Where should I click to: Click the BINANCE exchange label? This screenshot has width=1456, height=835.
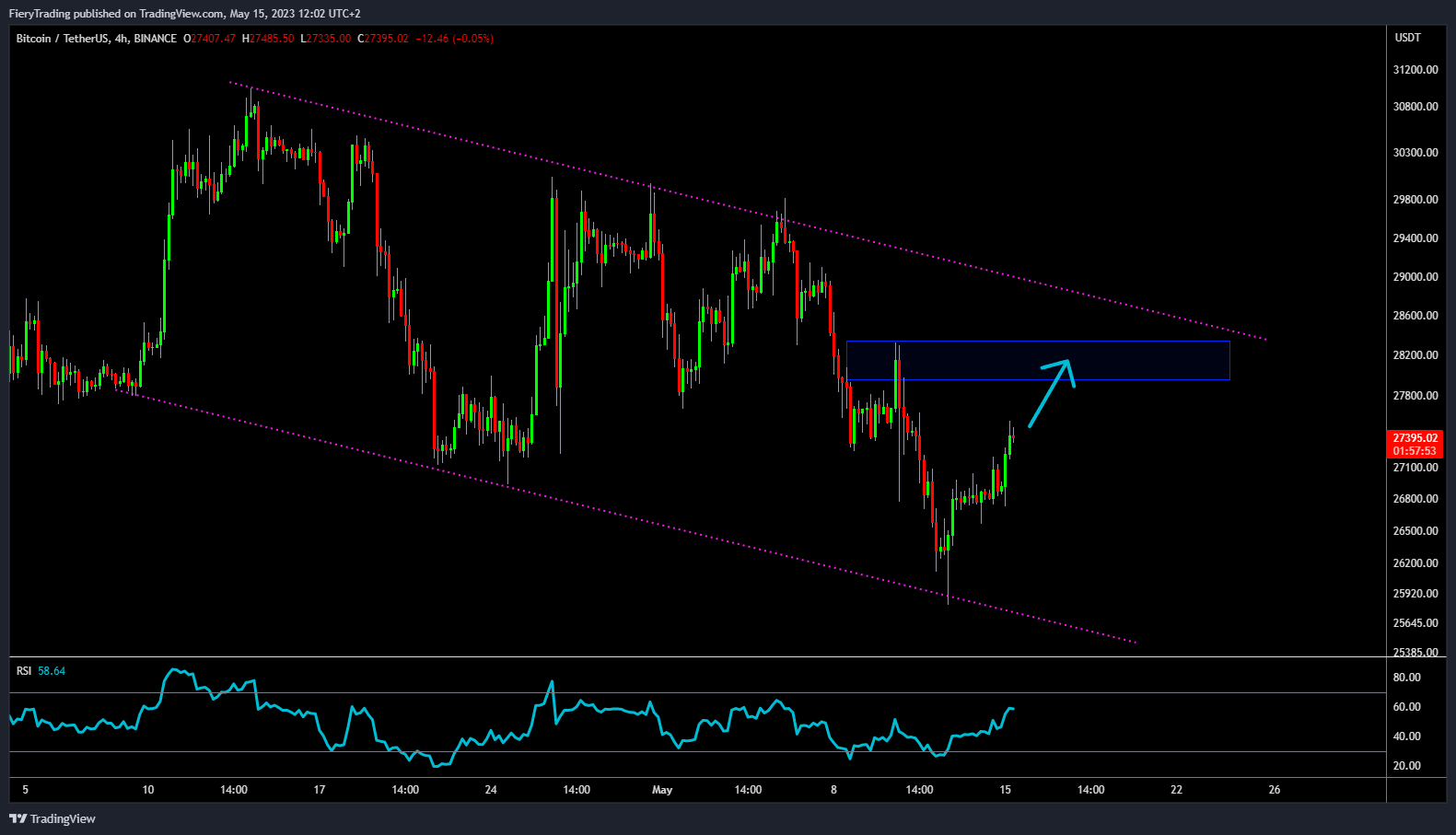tap(155, 39)
